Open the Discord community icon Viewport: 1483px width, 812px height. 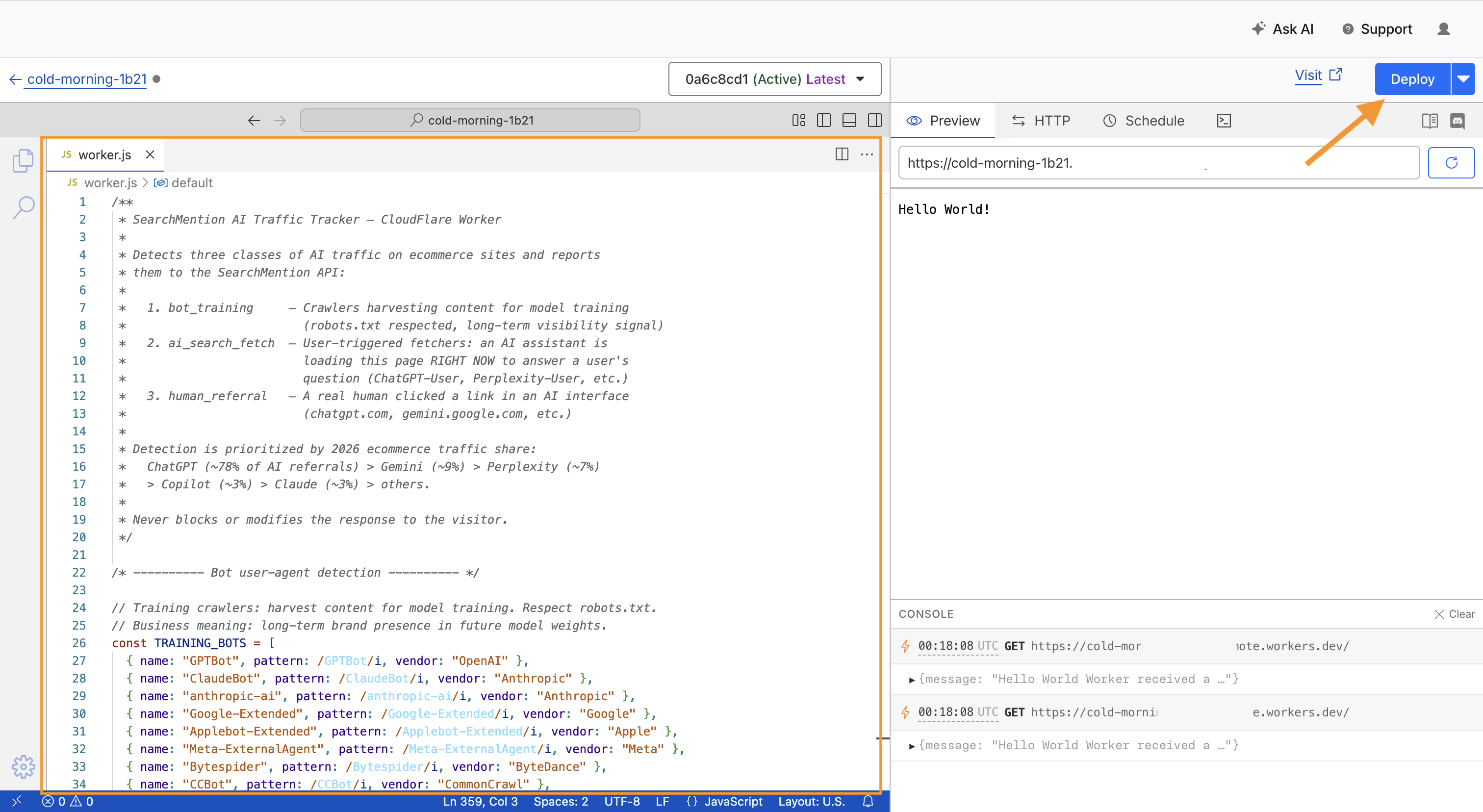coord(1457,120)
